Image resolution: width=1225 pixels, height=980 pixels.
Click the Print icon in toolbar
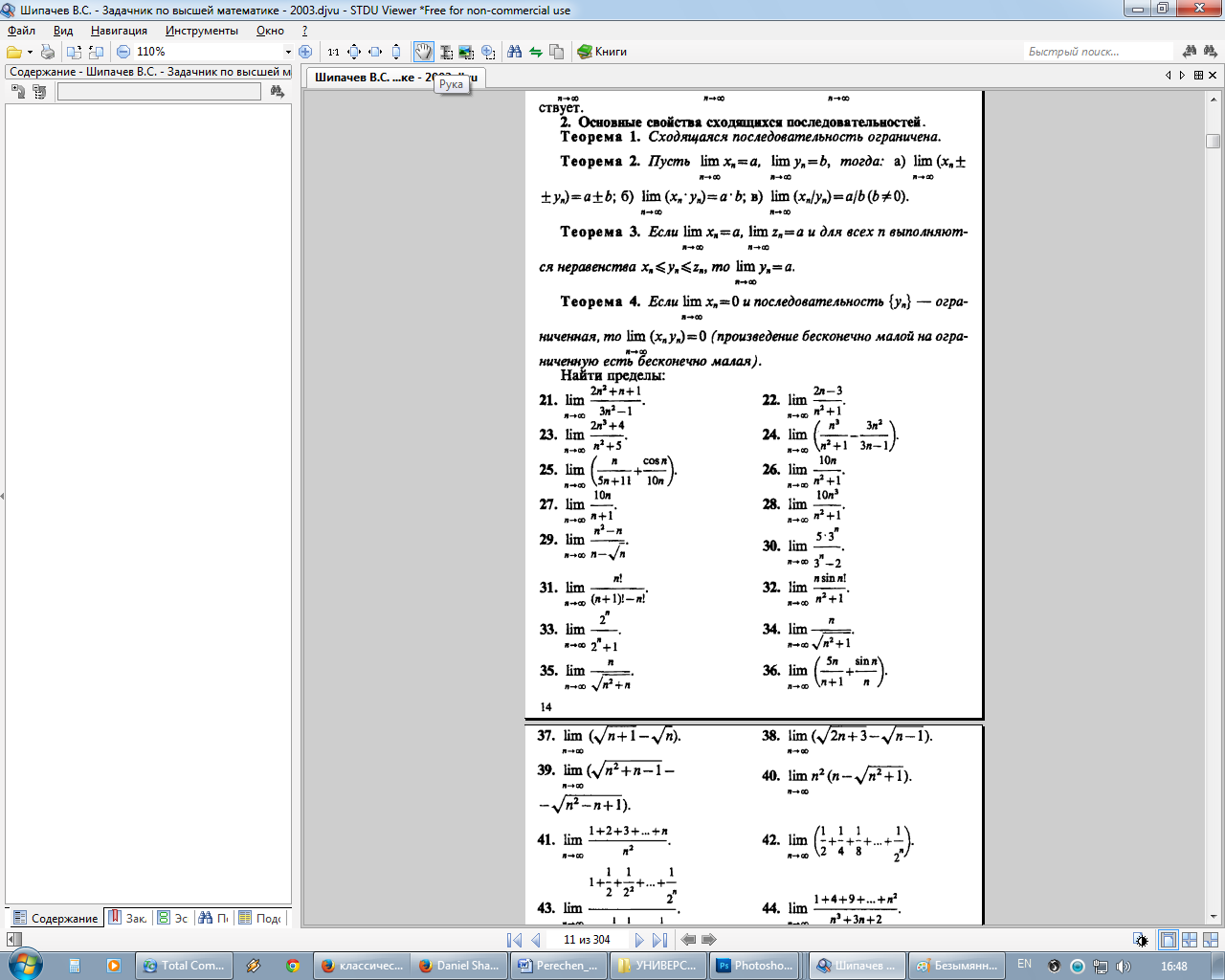point(48,52)
